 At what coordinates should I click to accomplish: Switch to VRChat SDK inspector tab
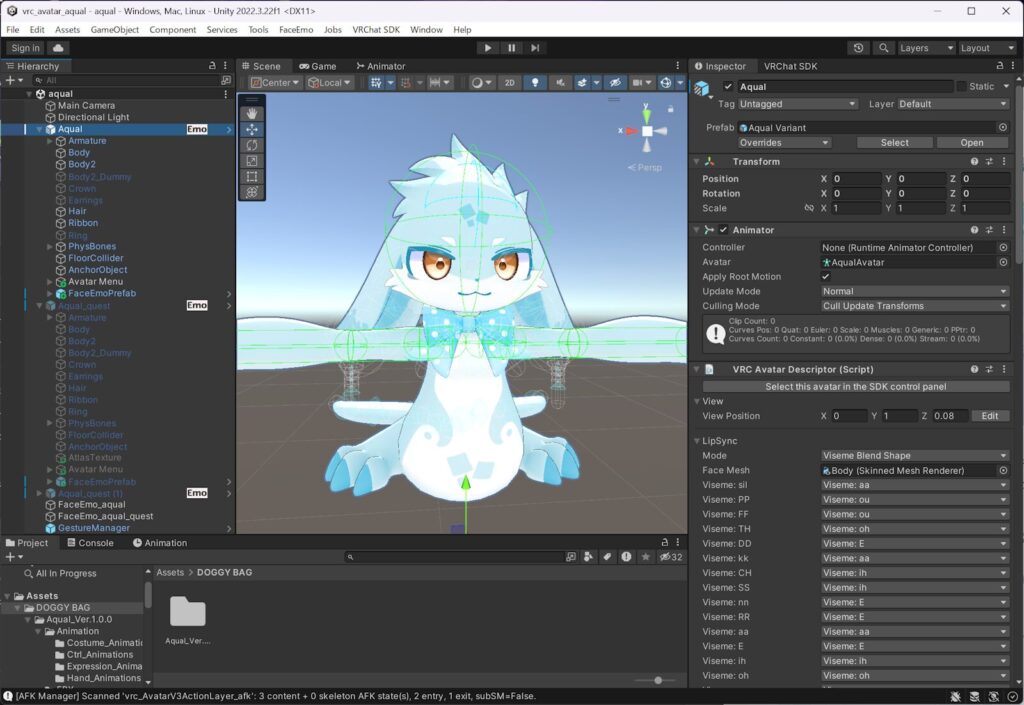click(x=790, y=66)
